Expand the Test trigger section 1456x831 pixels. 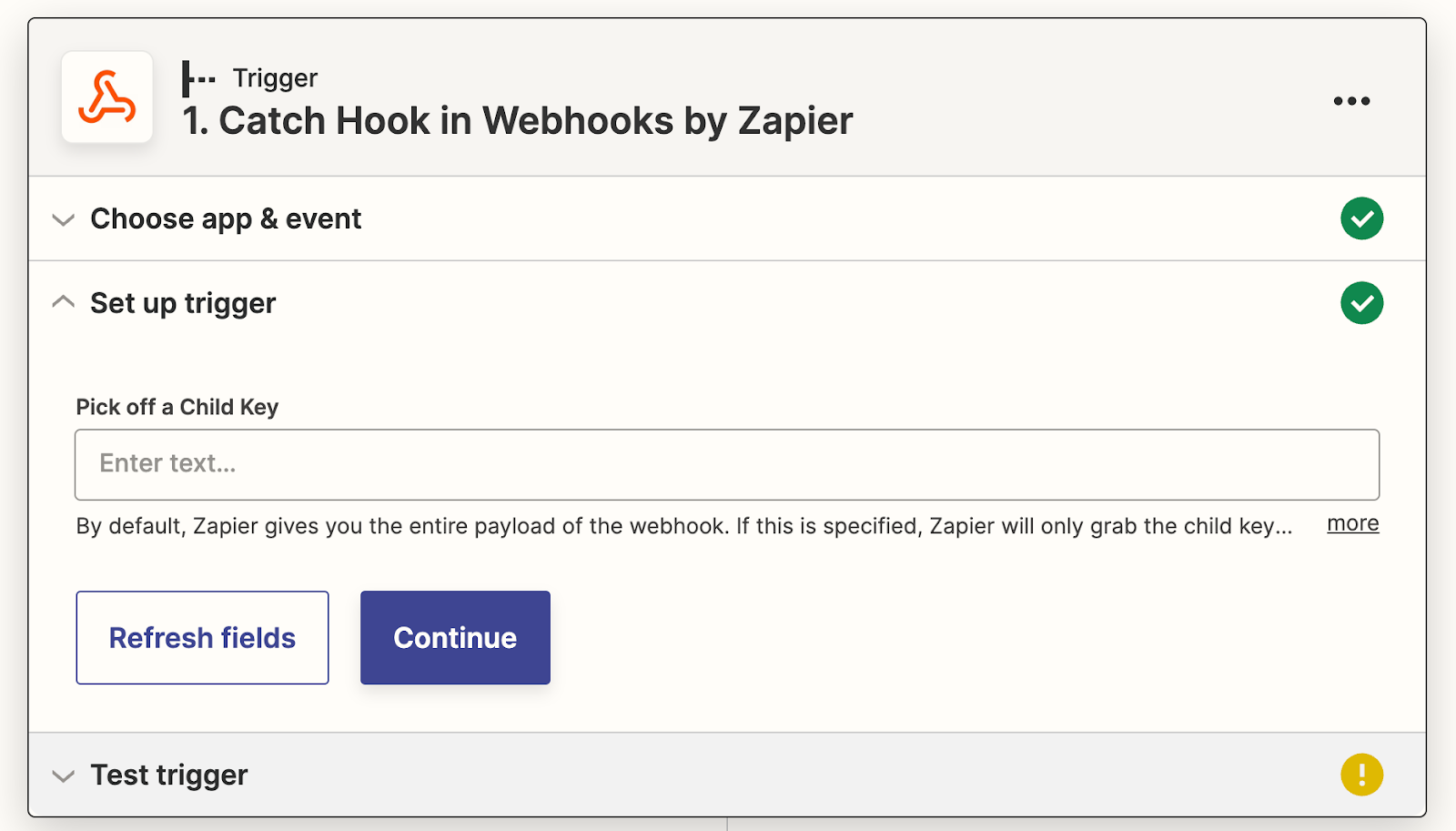click(62, 775)
